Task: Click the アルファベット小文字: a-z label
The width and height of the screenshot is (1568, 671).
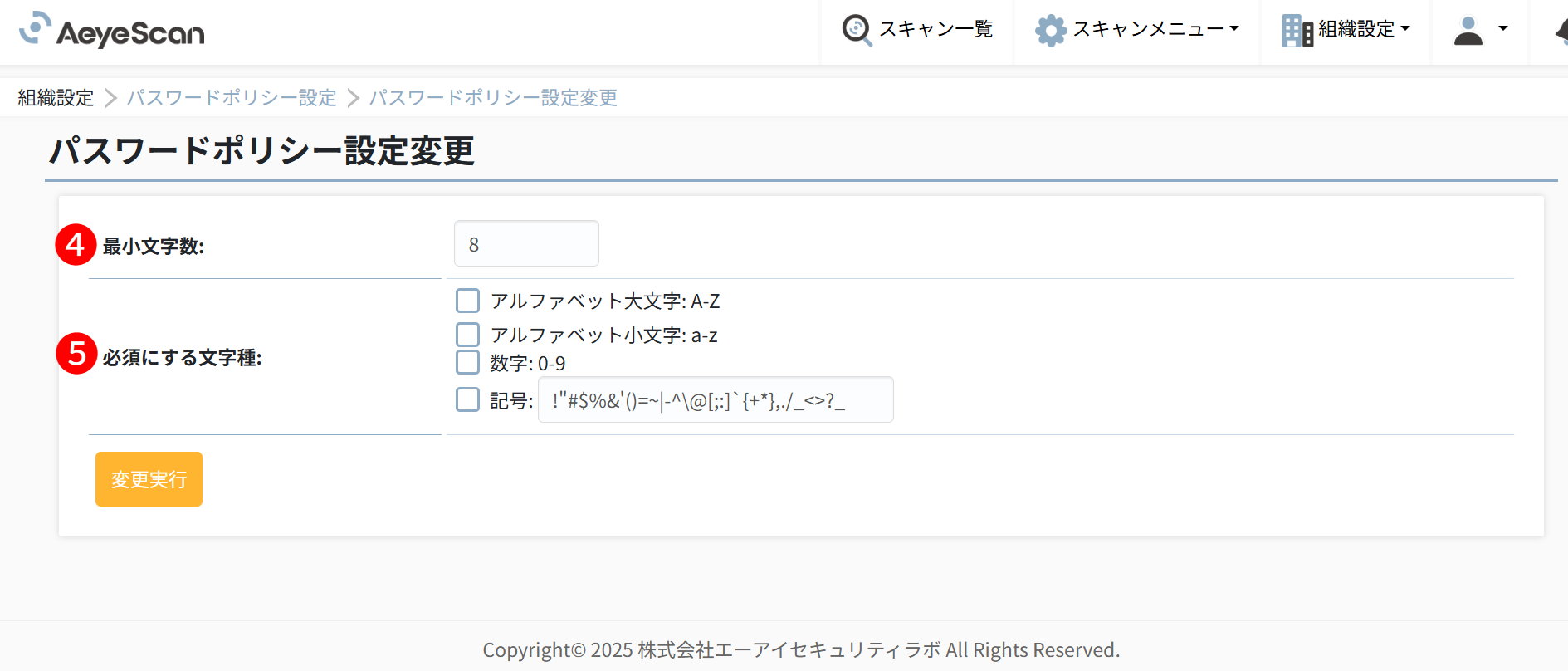Action: click(x=603, y=335)
